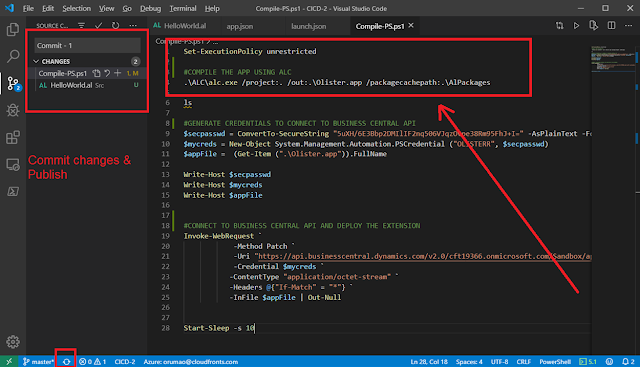
Task: Stage changes for Compile-PS.ps1 with plus icon
Action: click(118, 73)
